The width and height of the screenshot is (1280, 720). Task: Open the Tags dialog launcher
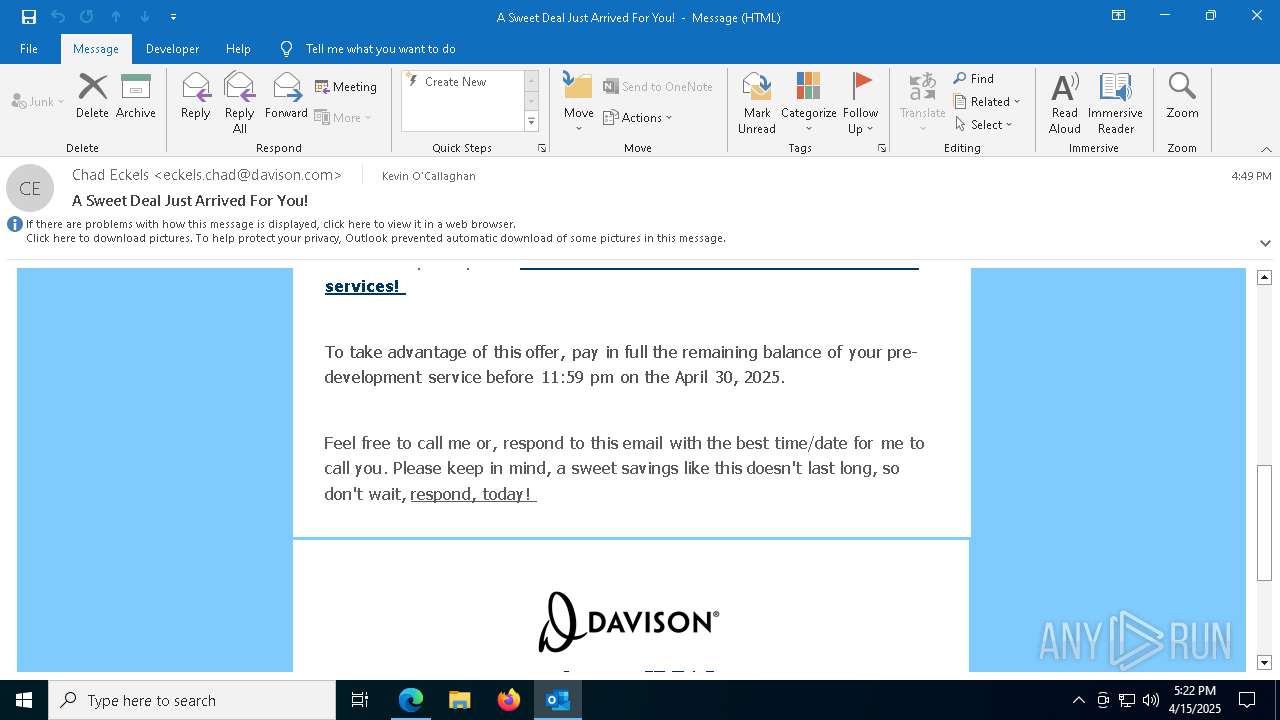point(882,148)
